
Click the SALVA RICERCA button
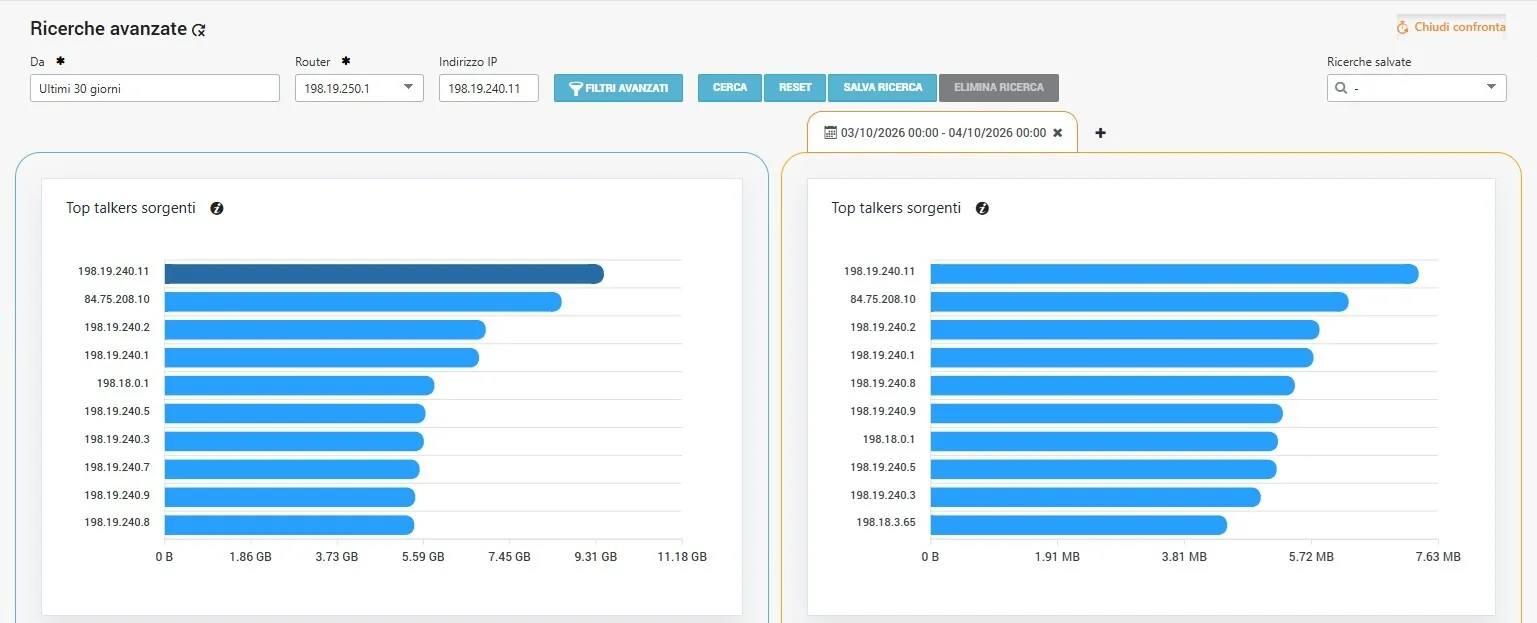click(x=883, y=88)
